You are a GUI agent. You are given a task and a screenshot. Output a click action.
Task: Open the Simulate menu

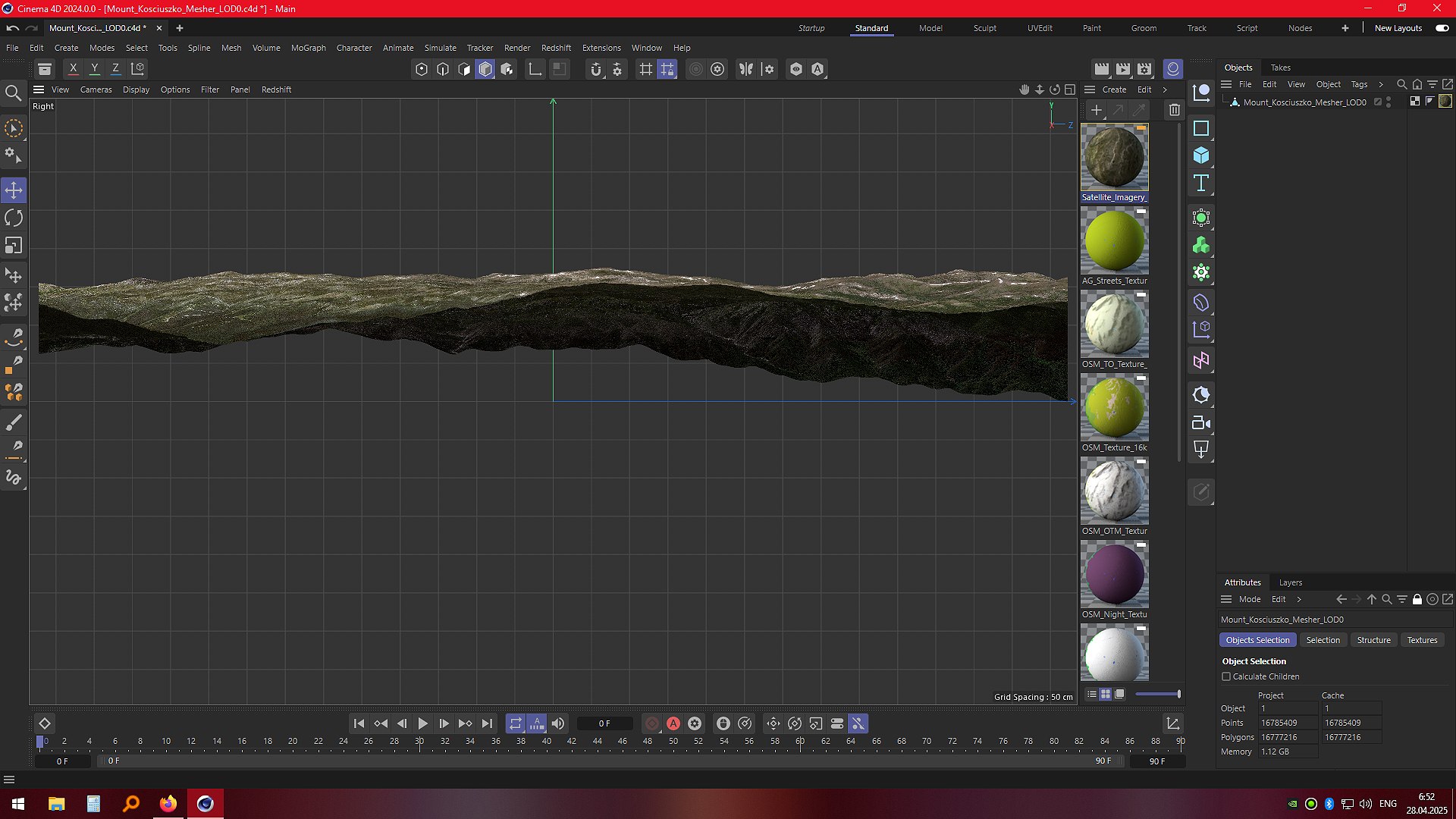click(x=440, y=48)
